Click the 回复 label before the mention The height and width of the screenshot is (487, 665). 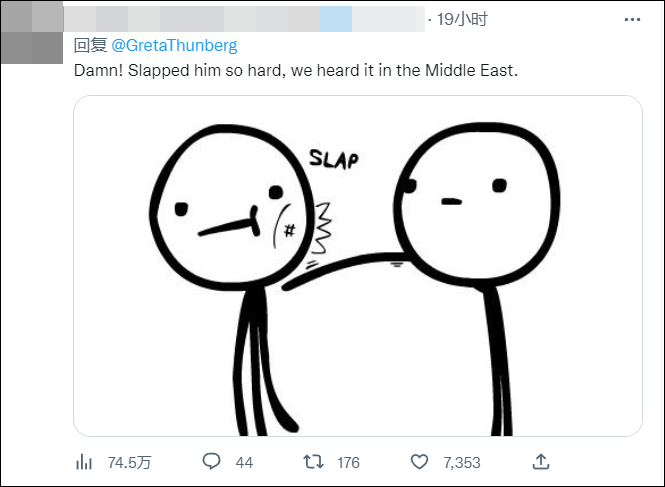[91, 45]
